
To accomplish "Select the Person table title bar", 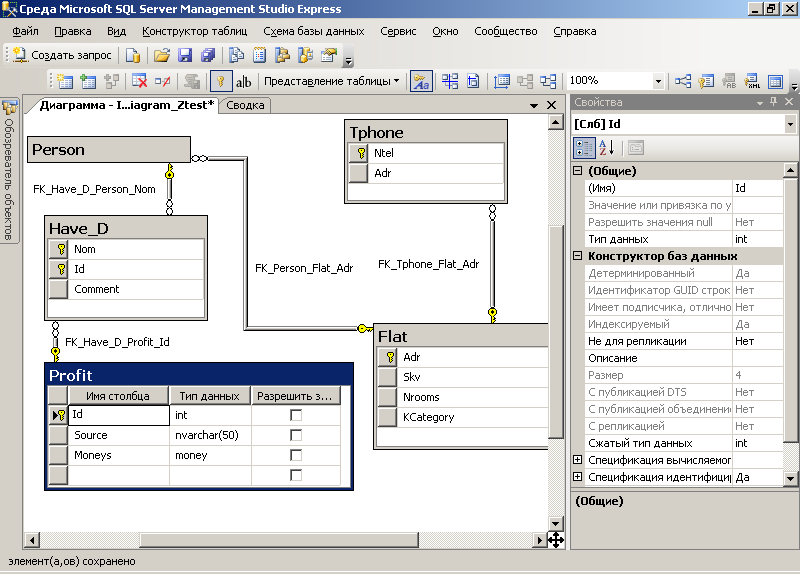I will pyautogui.click(x=109, y=149).
